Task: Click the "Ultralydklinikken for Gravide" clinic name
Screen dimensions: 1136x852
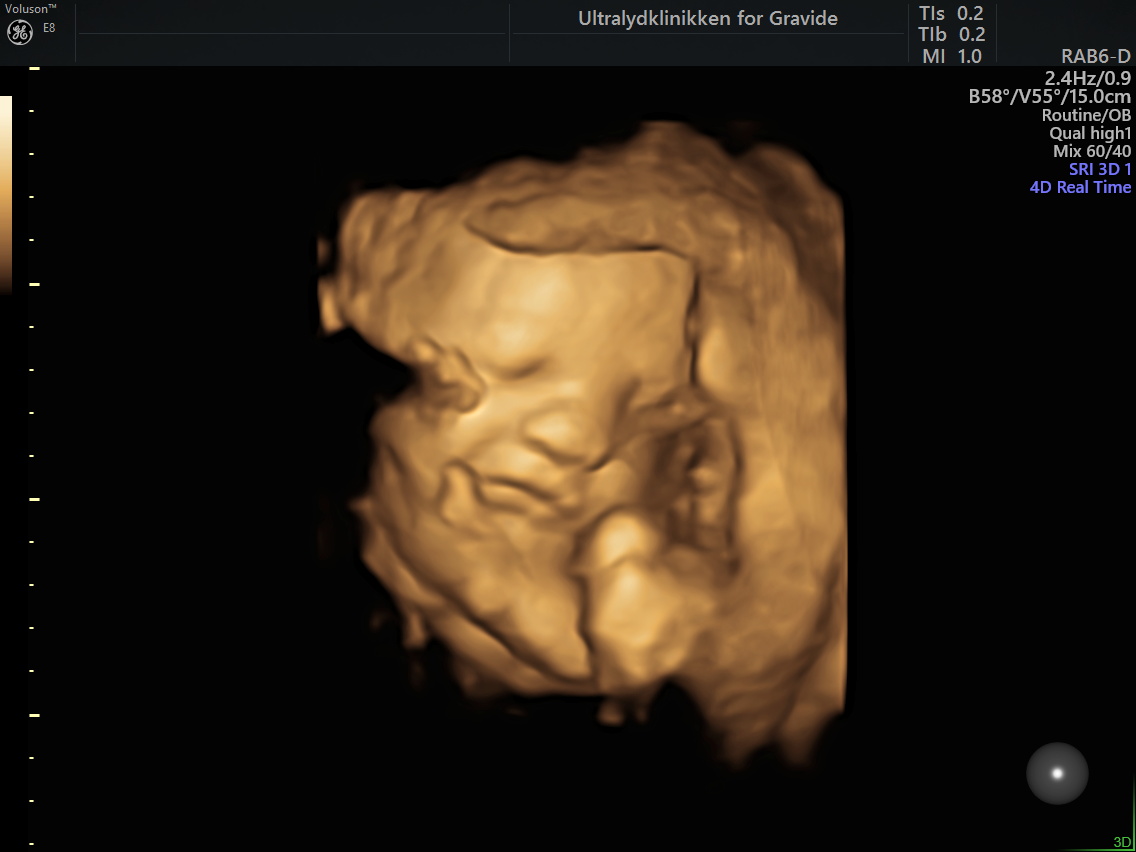Action: (x=708, y=18)
